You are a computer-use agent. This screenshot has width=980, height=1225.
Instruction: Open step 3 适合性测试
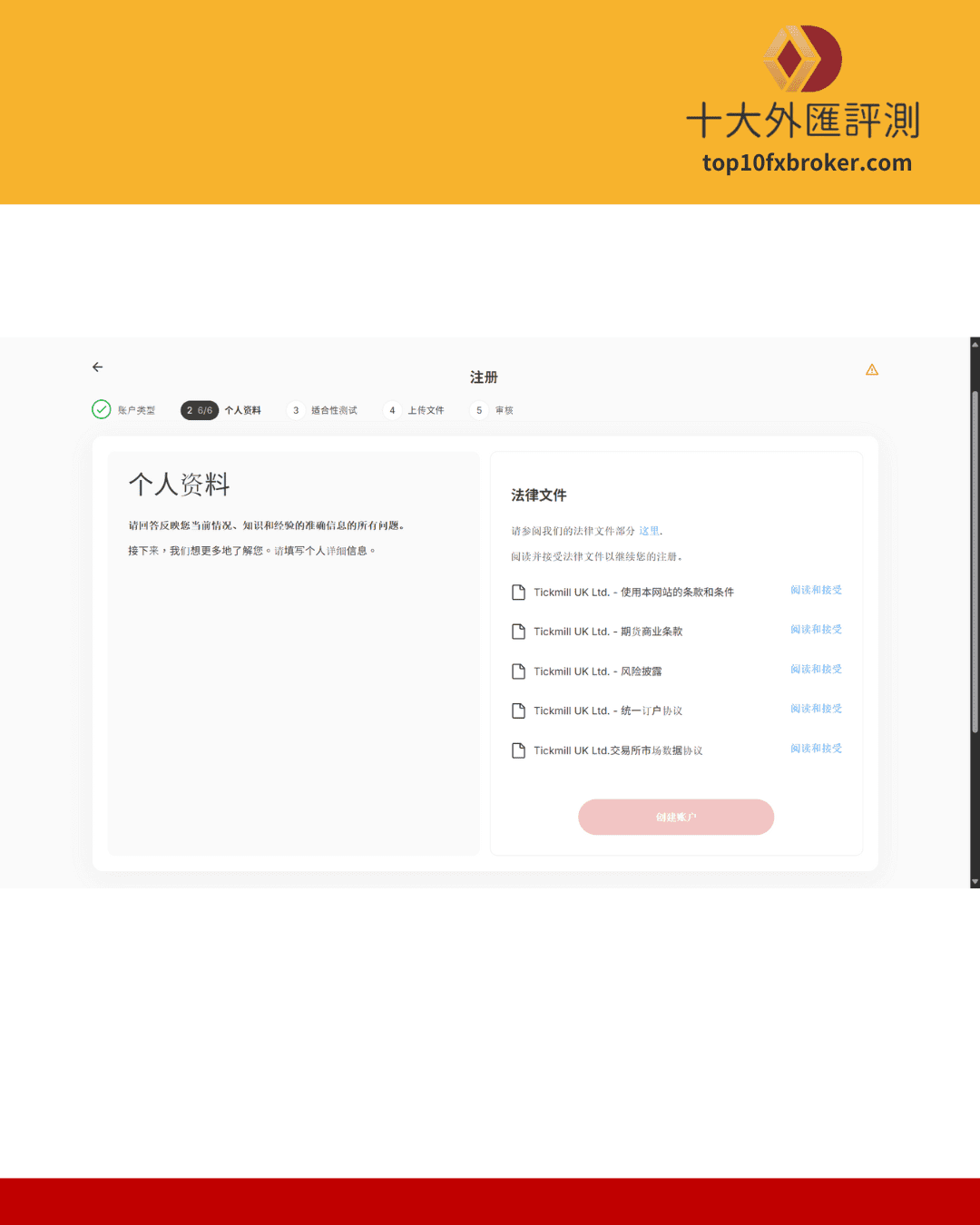[324, 410]
